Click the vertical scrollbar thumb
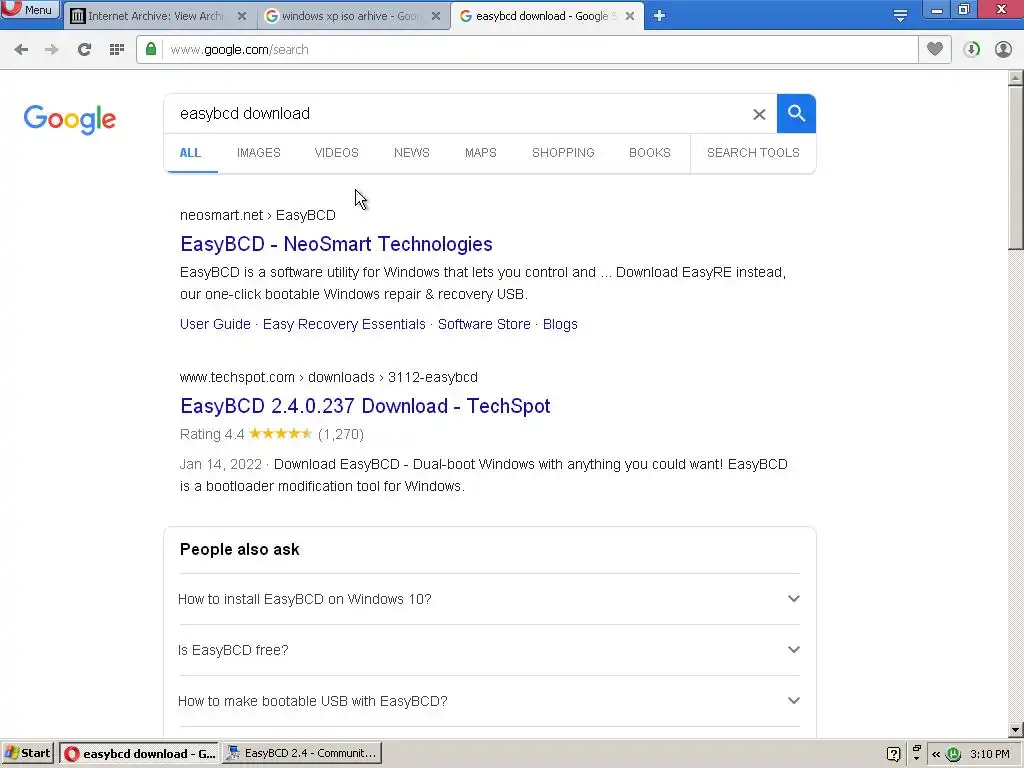Image resolution: width=1024 pixels, height=768 pixels. click(x=1016, y=167)
